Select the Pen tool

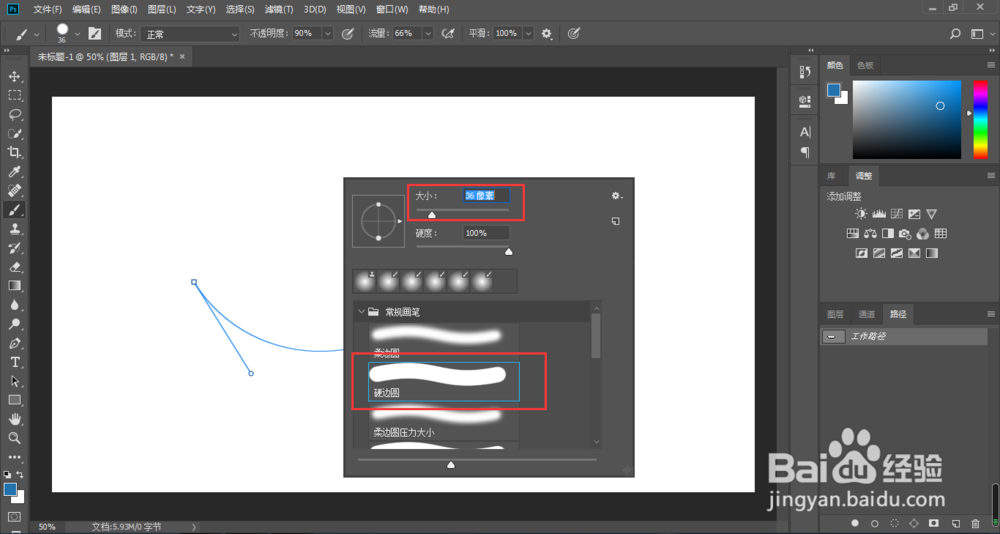pos(15,343)
